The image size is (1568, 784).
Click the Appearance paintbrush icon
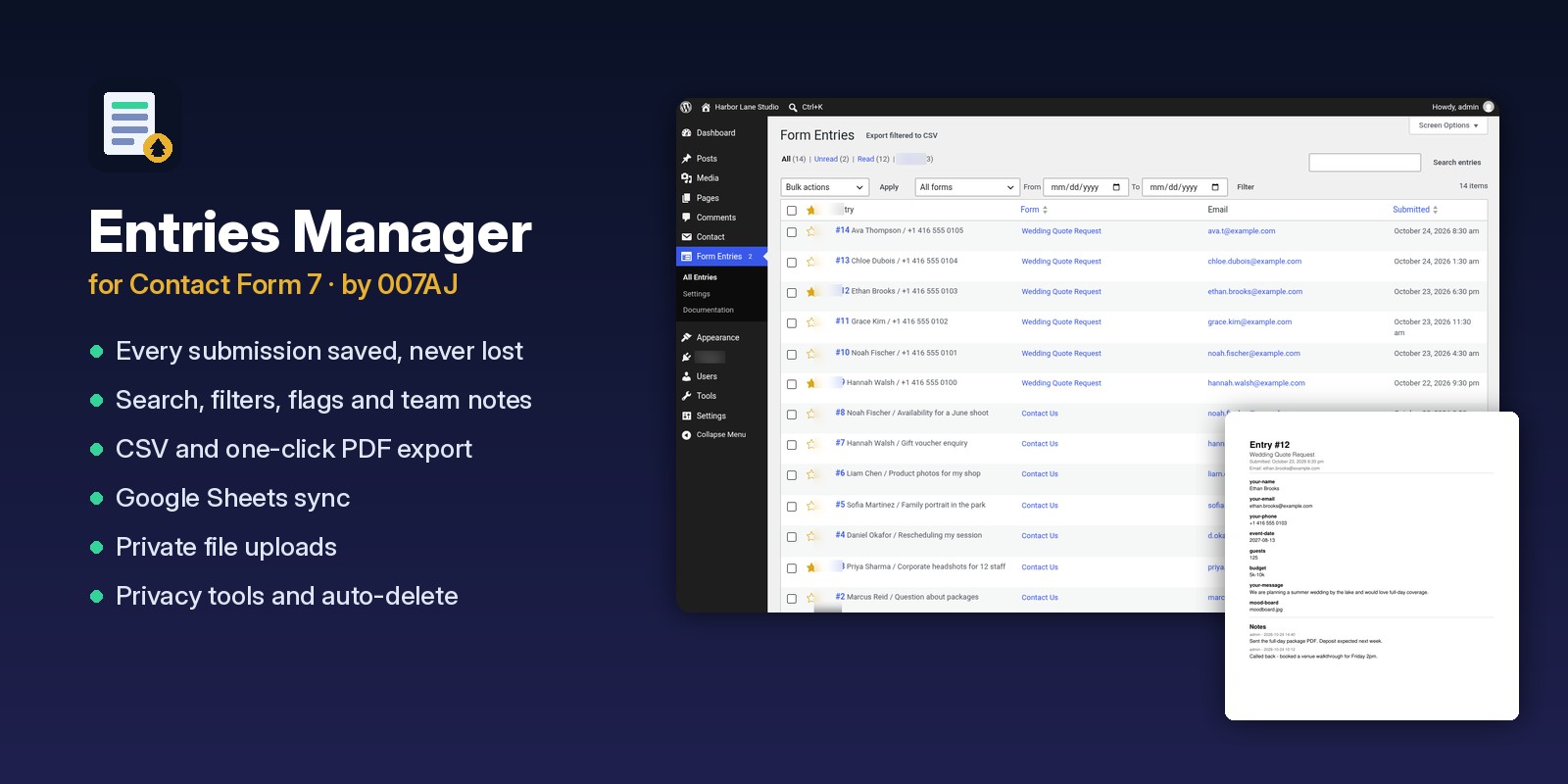pyautogui.click(x=686, y=337)
